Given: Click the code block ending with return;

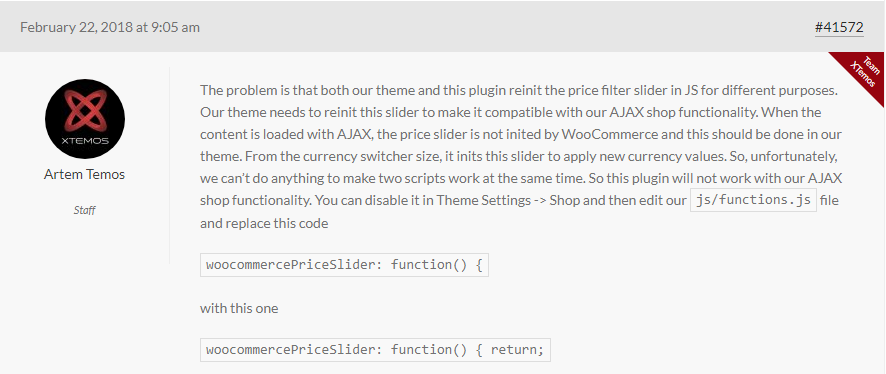Looking at the screenshot, I should pyautogui.click(x=375, y=350).
